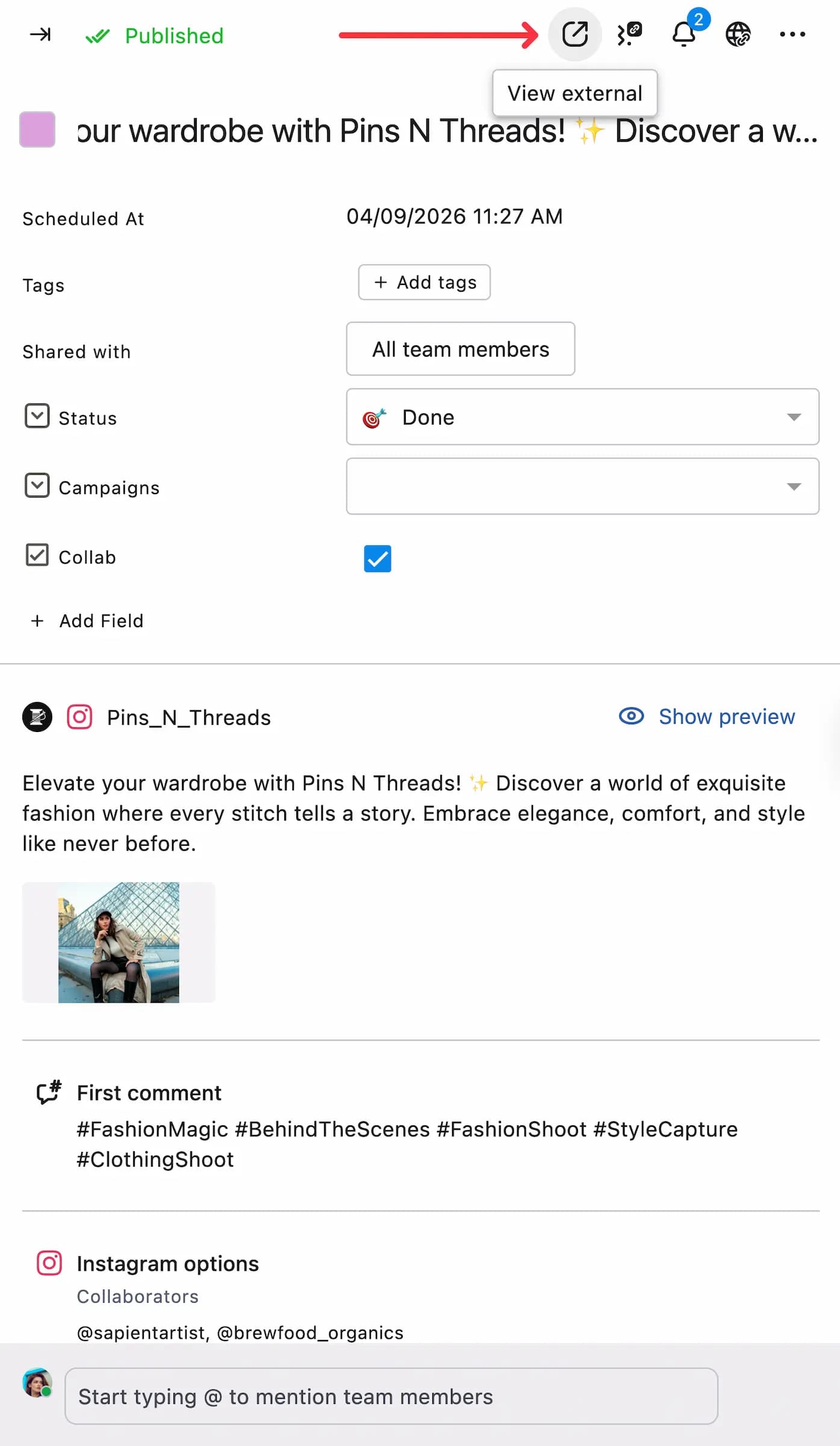The height and width of the screenshot is (1446, 840).
Task: Click the Published status label
Action: (173, 36)
